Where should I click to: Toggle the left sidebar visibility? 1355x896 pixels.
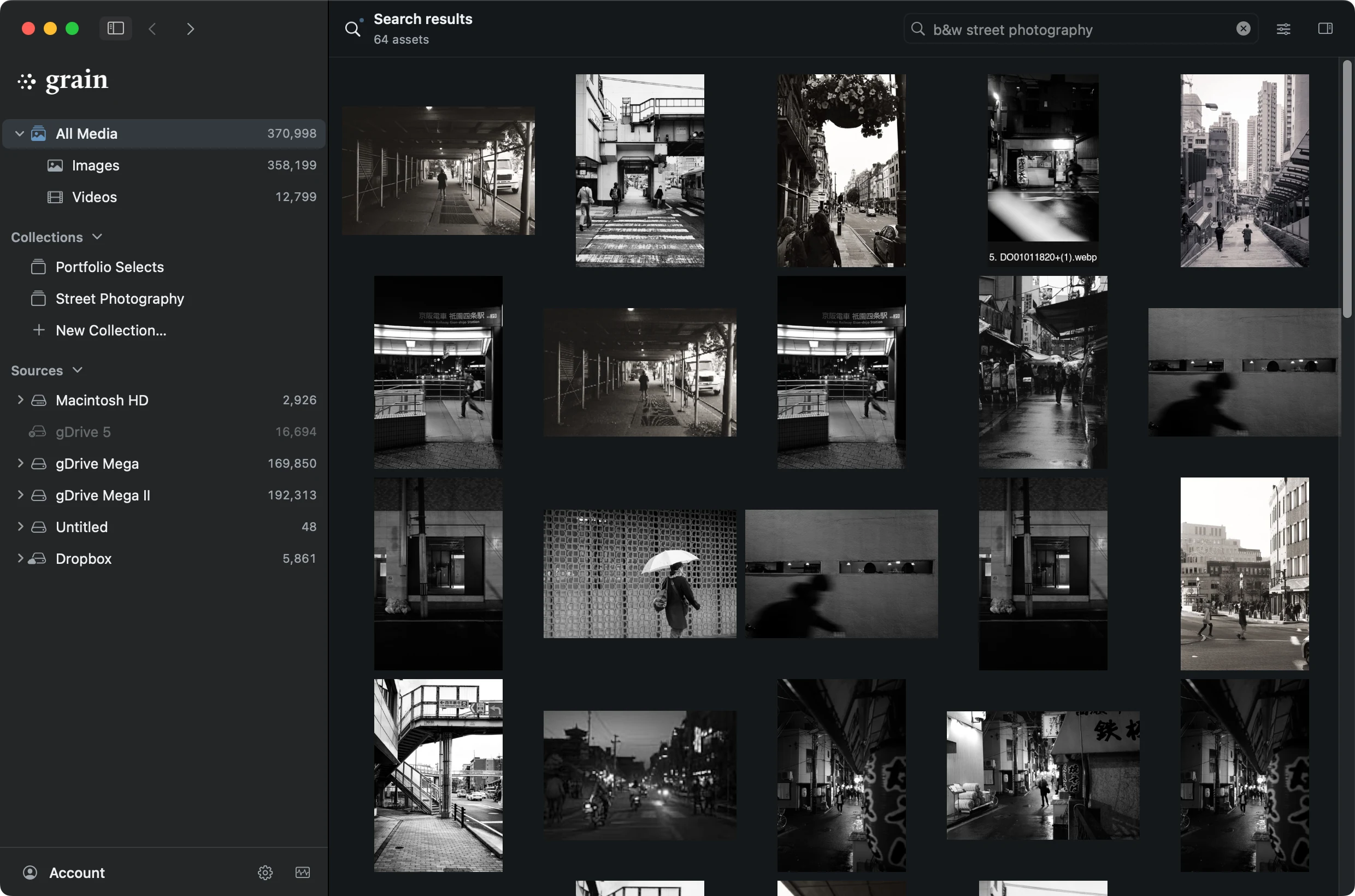click(x=115, y=28)
